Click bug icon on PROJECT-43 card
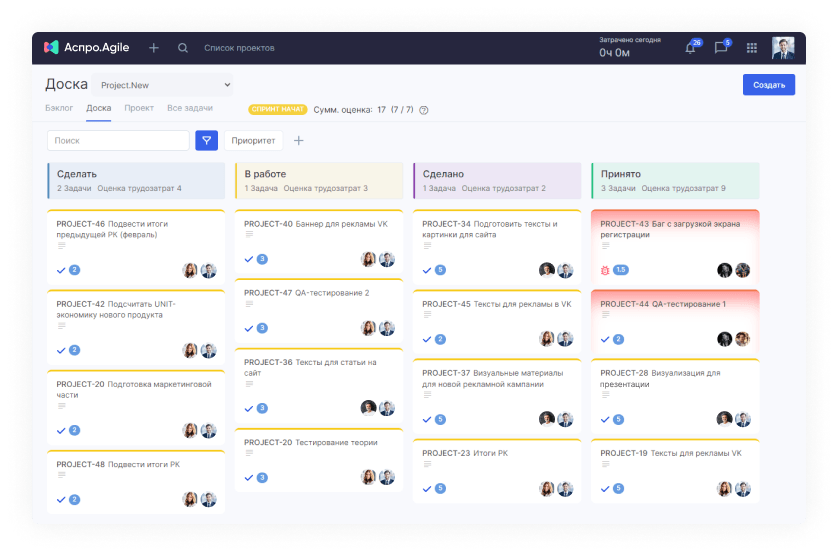The width and height of the screenshot is (838, 556). [x=605, y=271]
